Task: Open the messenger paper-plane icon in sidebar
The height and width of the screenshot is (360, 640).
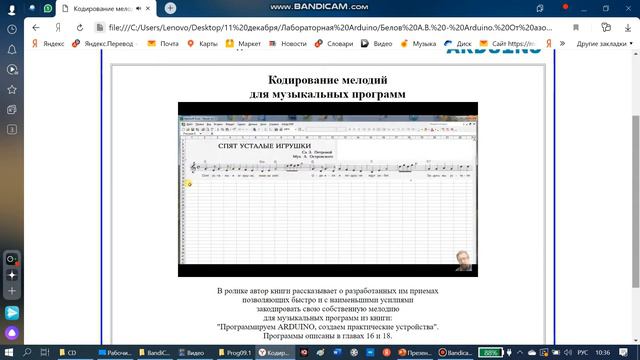Action: (12, 313)
